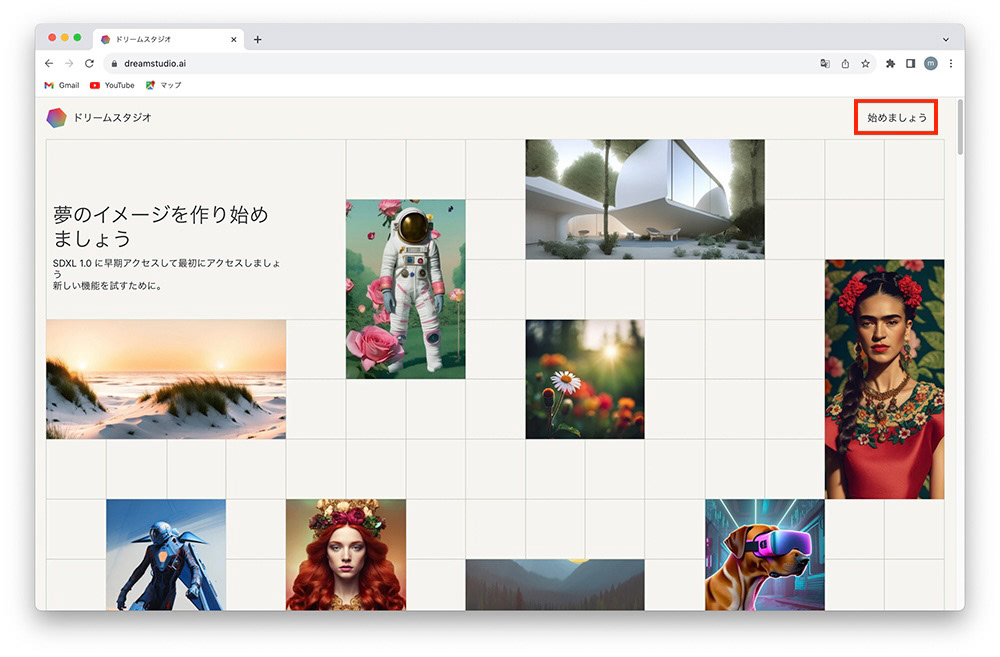Close the ドリームスタジオ tab
This screenshot has width=1000, height=657.
pos(233,40)
